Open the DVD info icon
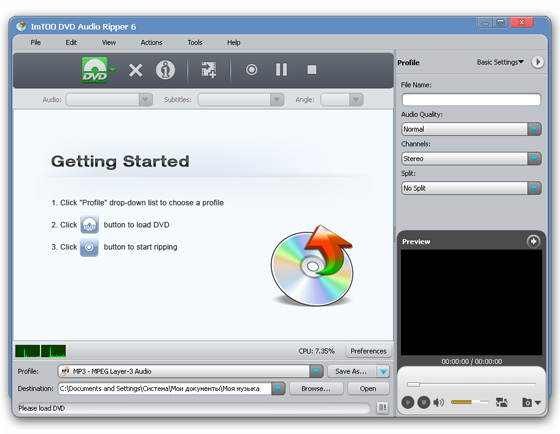 165,70
